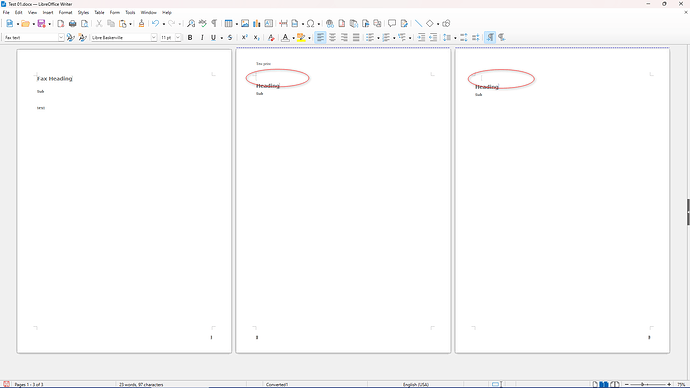The width and height of the screenshot is (690, 388).
Task: Toggle Italic formatting
Action: click(202, 38)
